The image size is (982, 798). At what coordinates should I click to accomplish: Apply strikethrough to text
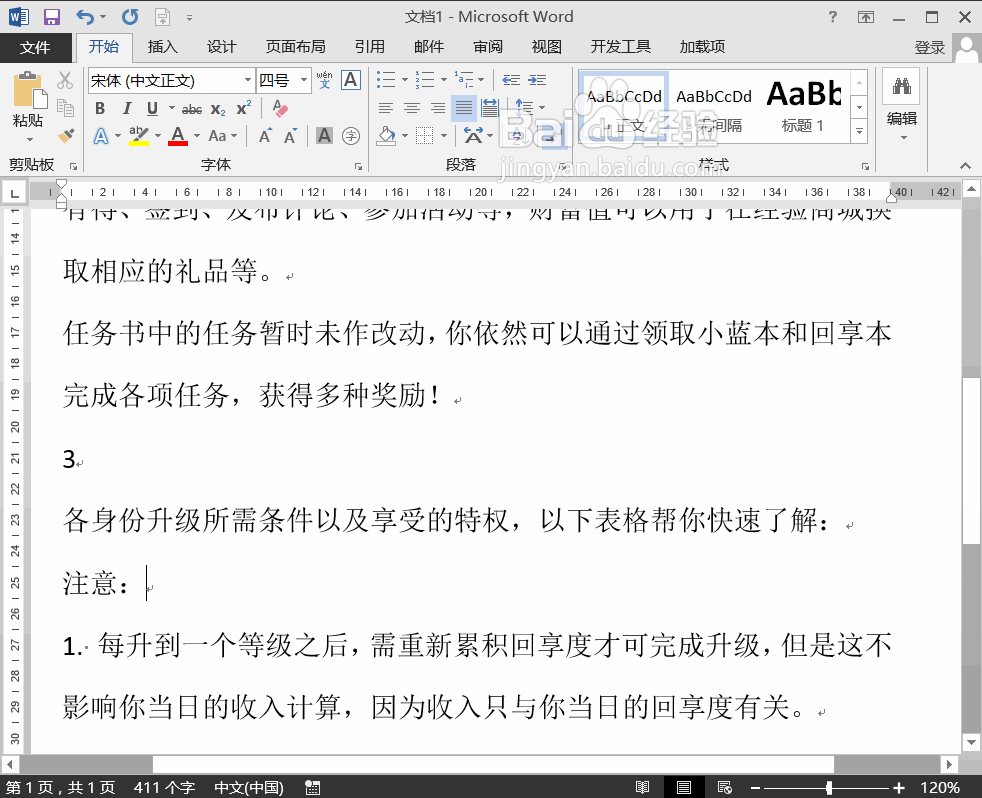coord(192,109)
